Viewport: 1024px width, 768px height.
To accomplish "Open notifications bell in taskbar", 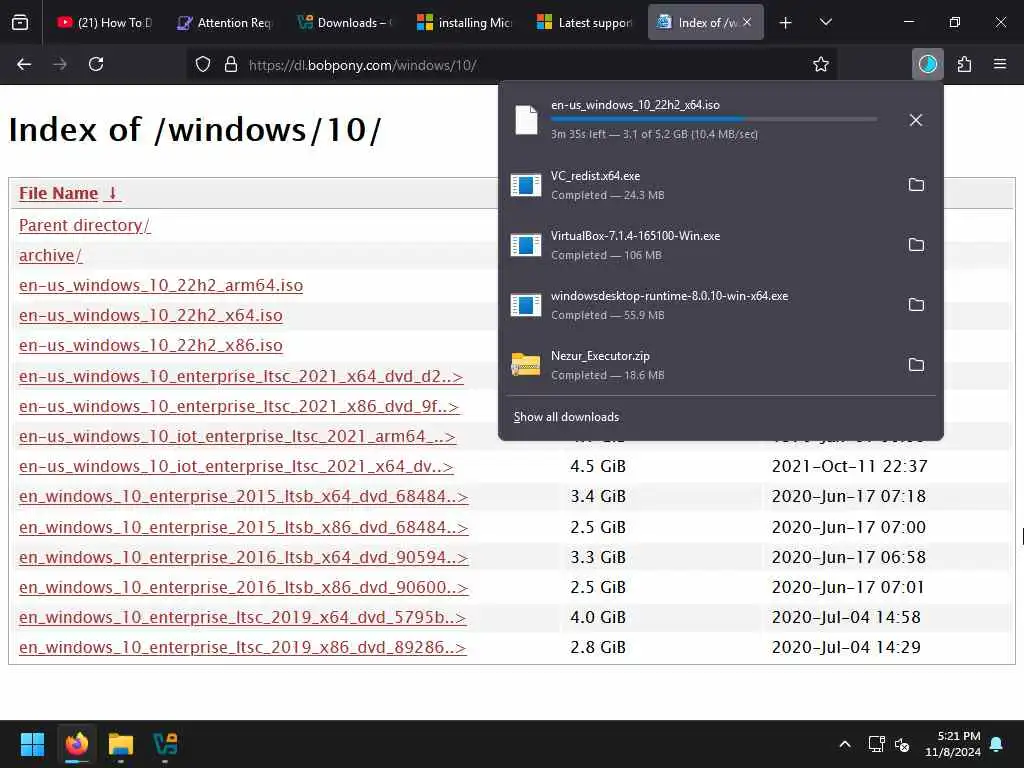I will coord(997,744).
